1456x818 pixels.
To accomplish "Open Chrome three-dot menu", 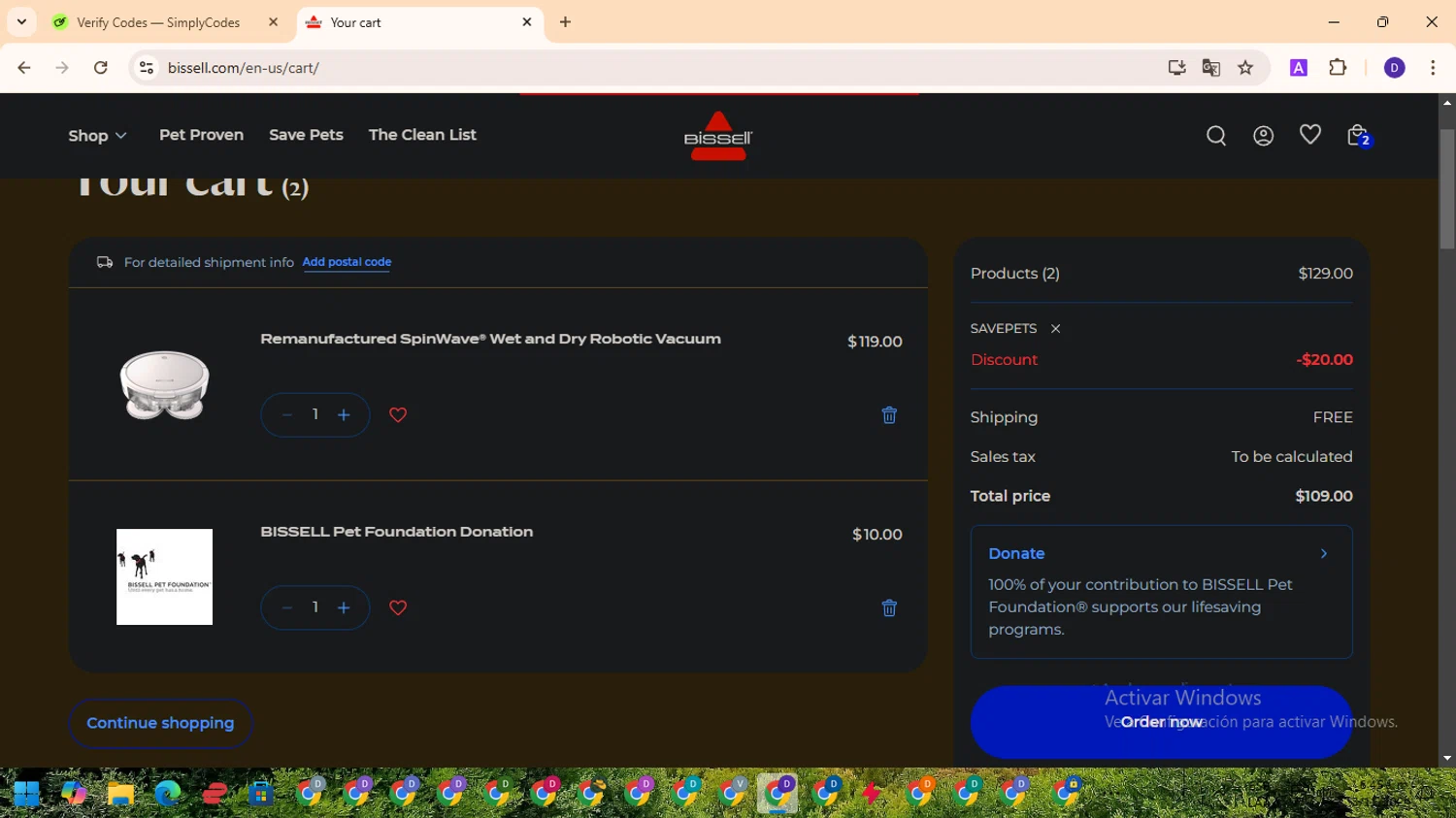I will point(1433,68).
